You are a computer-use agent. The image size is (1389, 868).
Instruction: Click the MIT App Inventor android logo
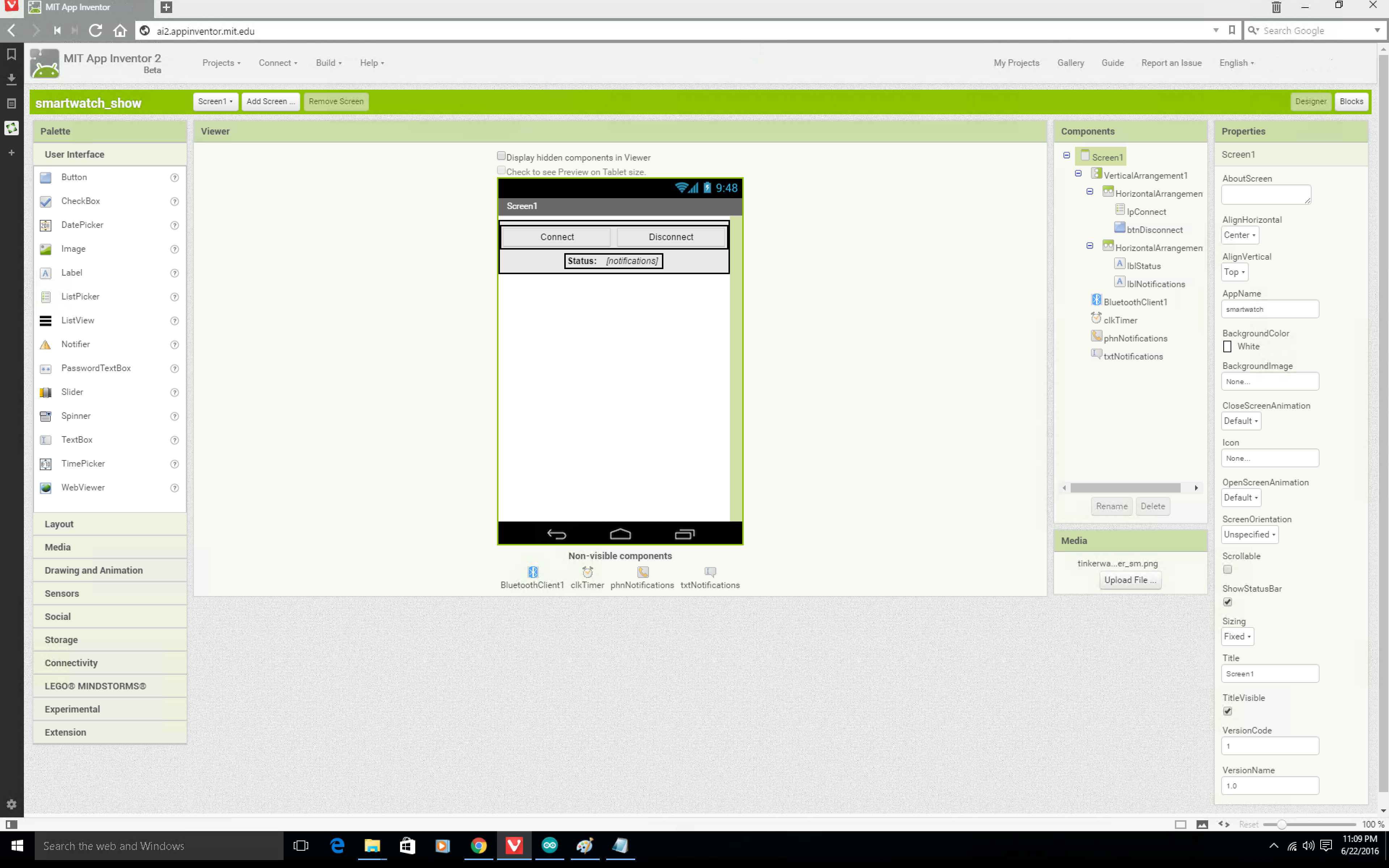tap(44, 63)
